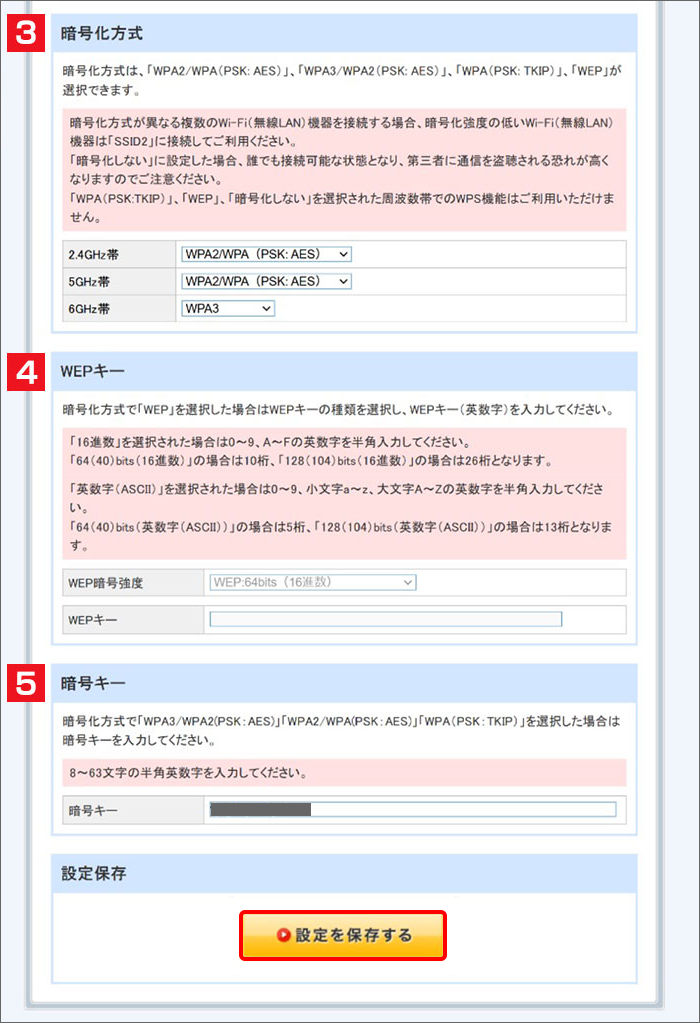Click the 暗号キー input field
Image resolution: width=700 pixels, height=1023 pixels.
click(x=413, y=810)
